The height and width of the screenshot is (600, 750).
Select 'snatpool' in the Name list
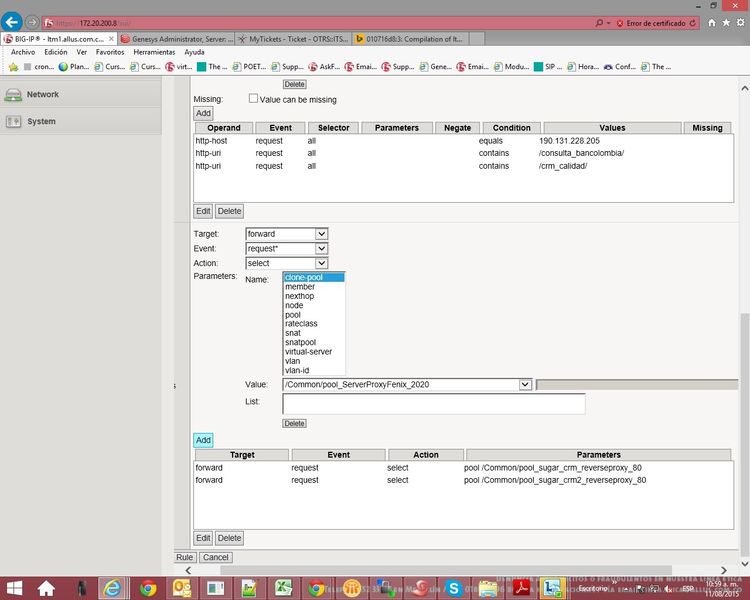click(302, 342)
